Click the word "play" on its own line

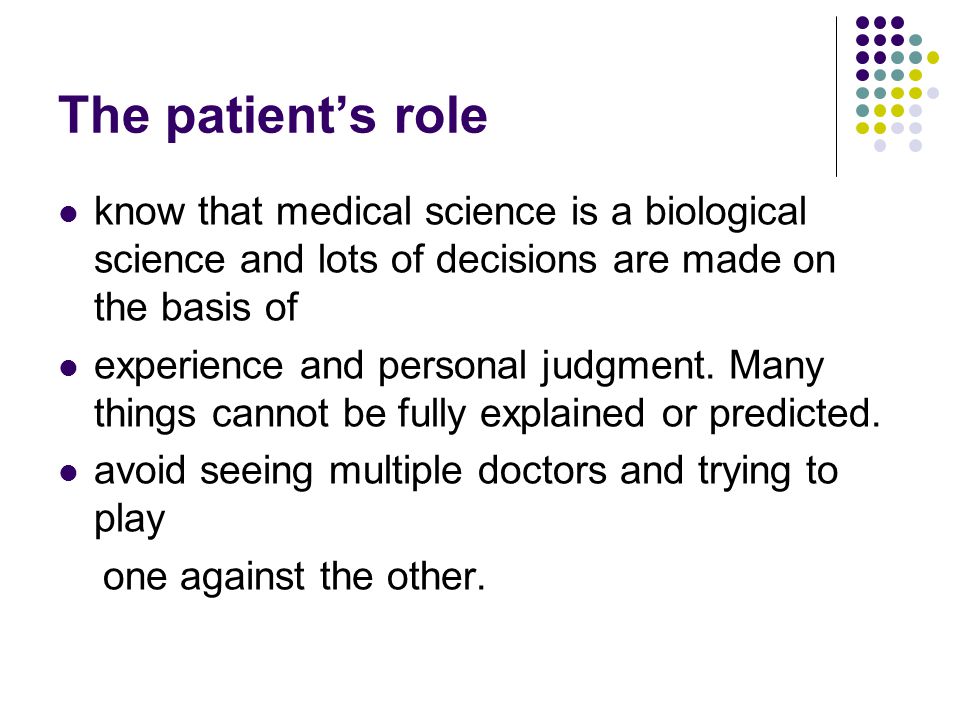[130, 521]
